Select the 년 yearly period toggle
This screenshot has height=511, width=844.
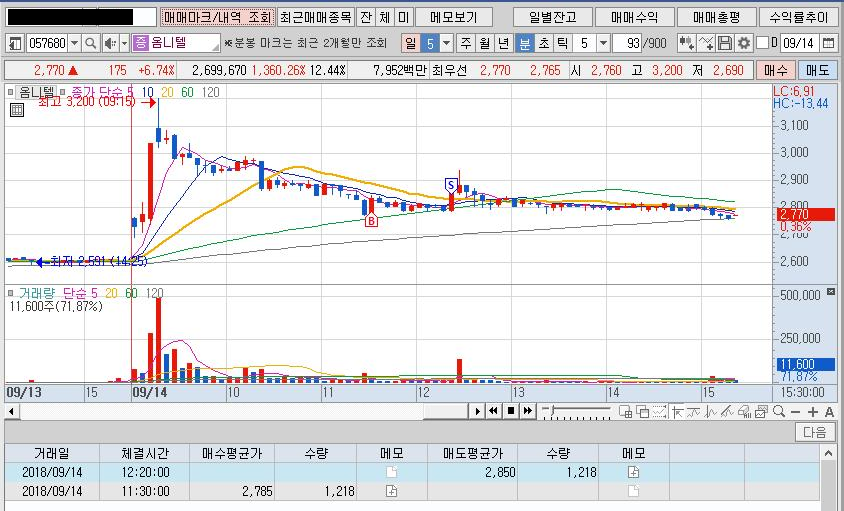[x=503, y=43]
